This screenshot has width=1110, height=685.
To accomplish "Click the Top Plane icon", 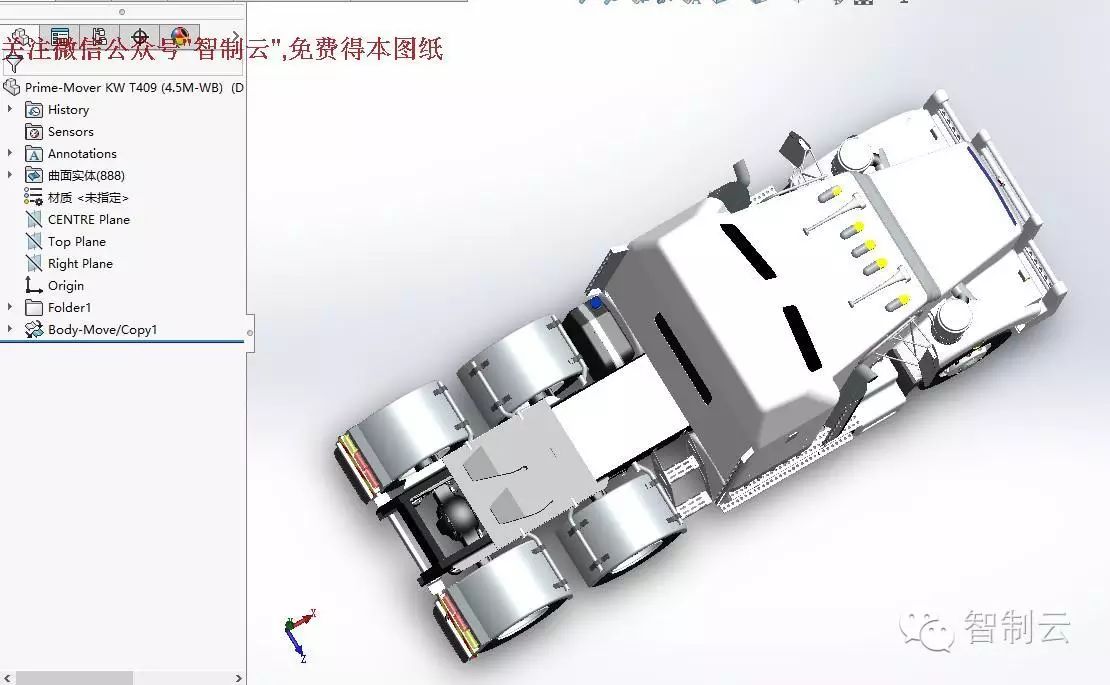I will (33, 241).
